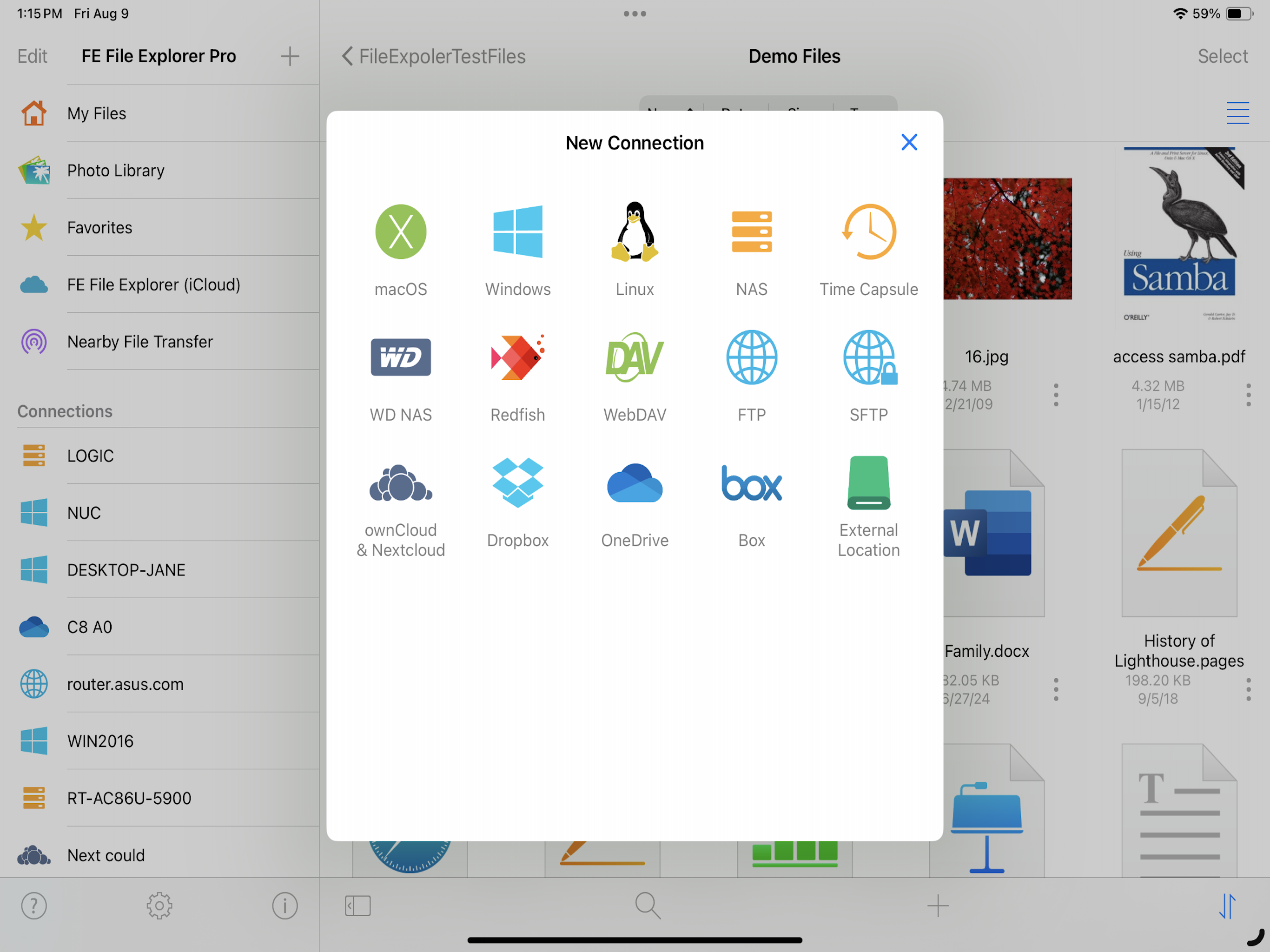1270x952 pixels.
Task: Open more options for access samba.pdf
Action: [1248, 395]
